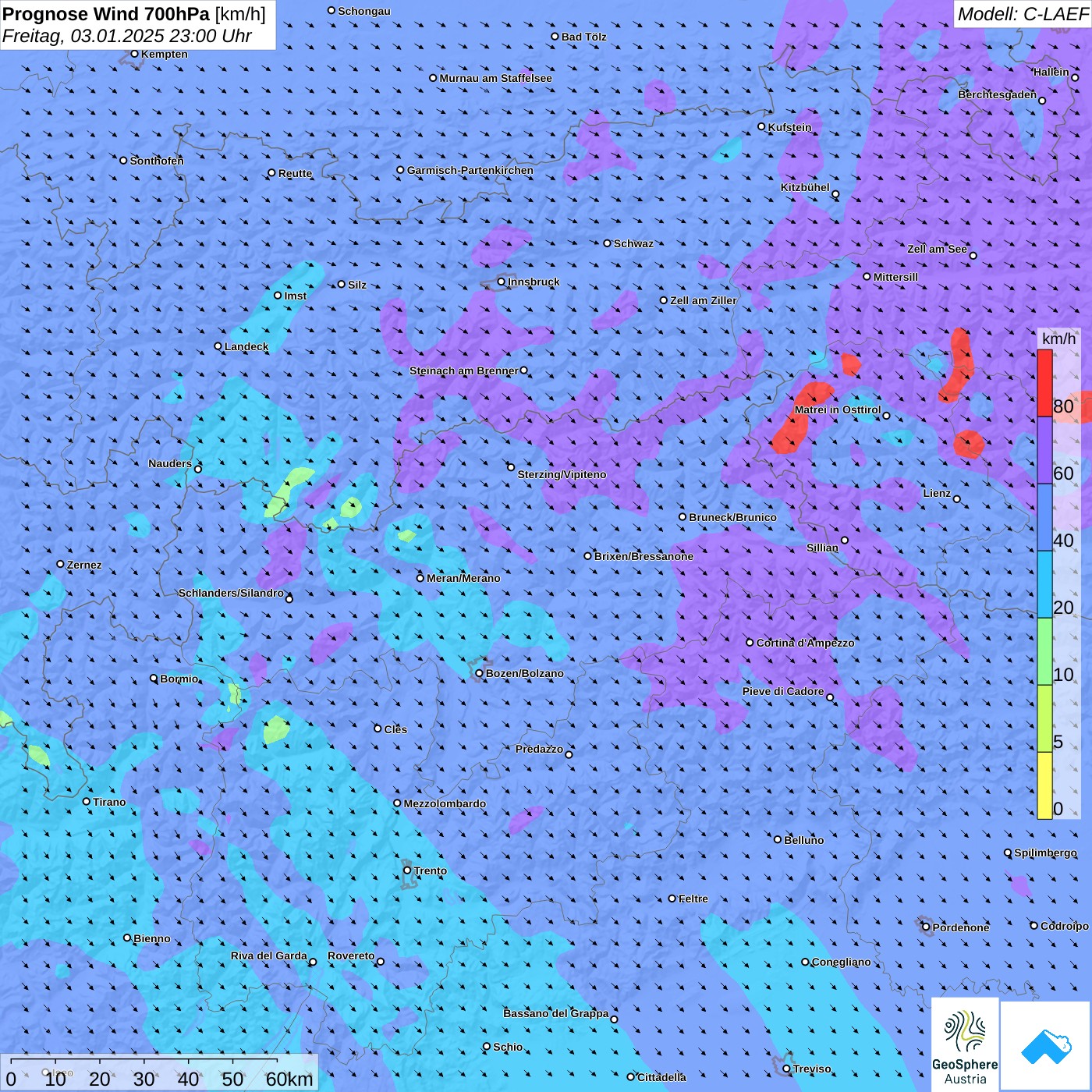Click the Spilimbergo label
Image resolution: width=1092 pixels, height=1092 pixels.
1046,853
